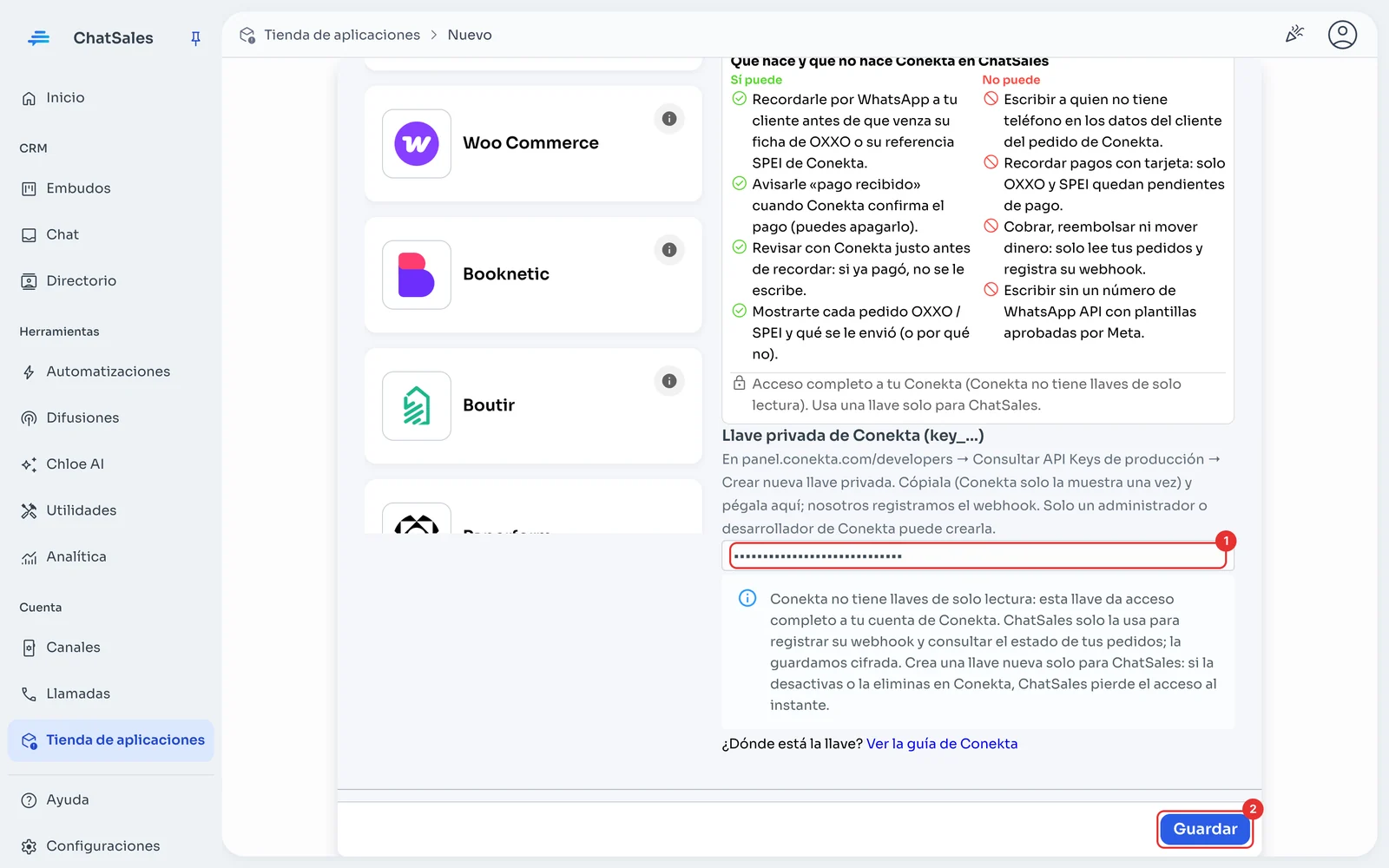Open the celebration icon in top bar
Image resolution: width=1389 pixels, height=868 pixels.
click(1294, 34)
